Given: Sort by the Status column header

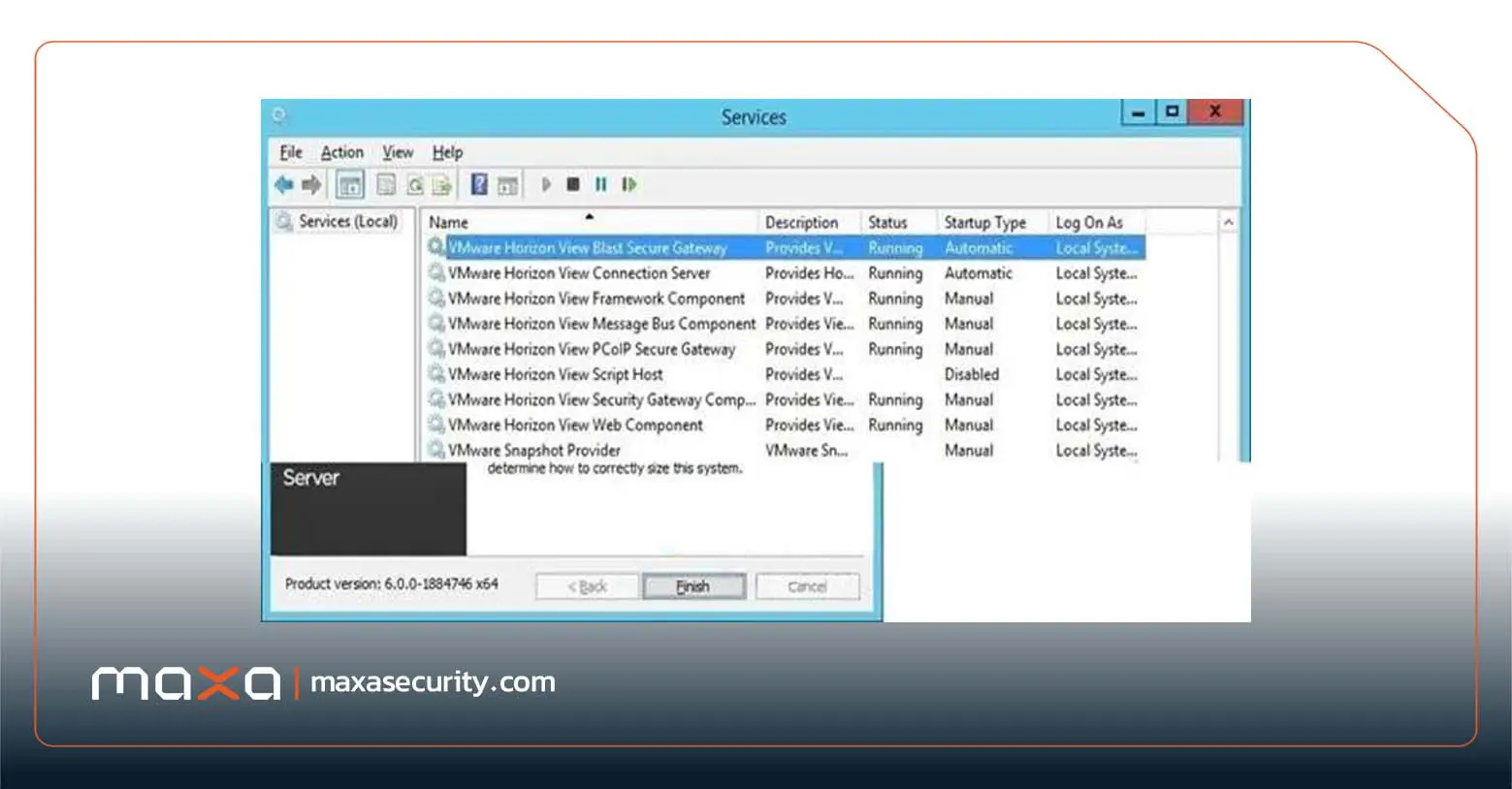Looking at the screenshot, I should [x=898, y=222].
